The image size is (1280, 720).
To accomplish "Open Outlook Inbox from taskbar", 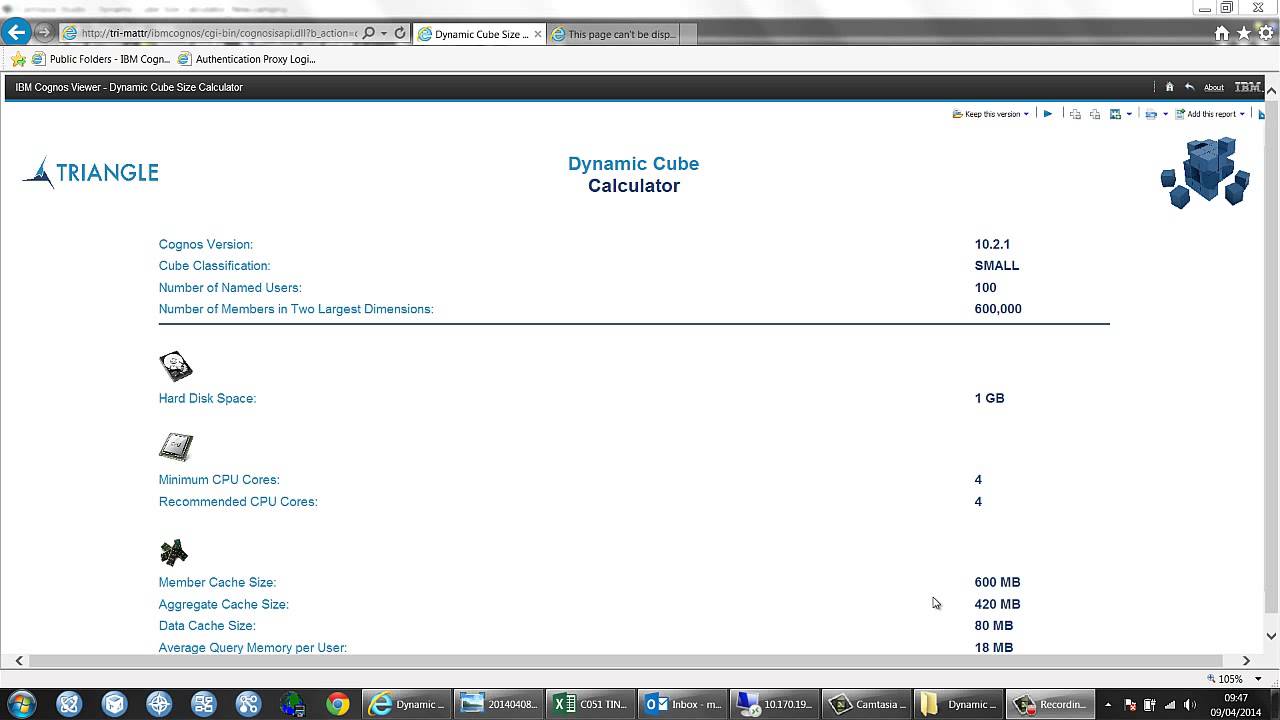I will coord(681,704).
